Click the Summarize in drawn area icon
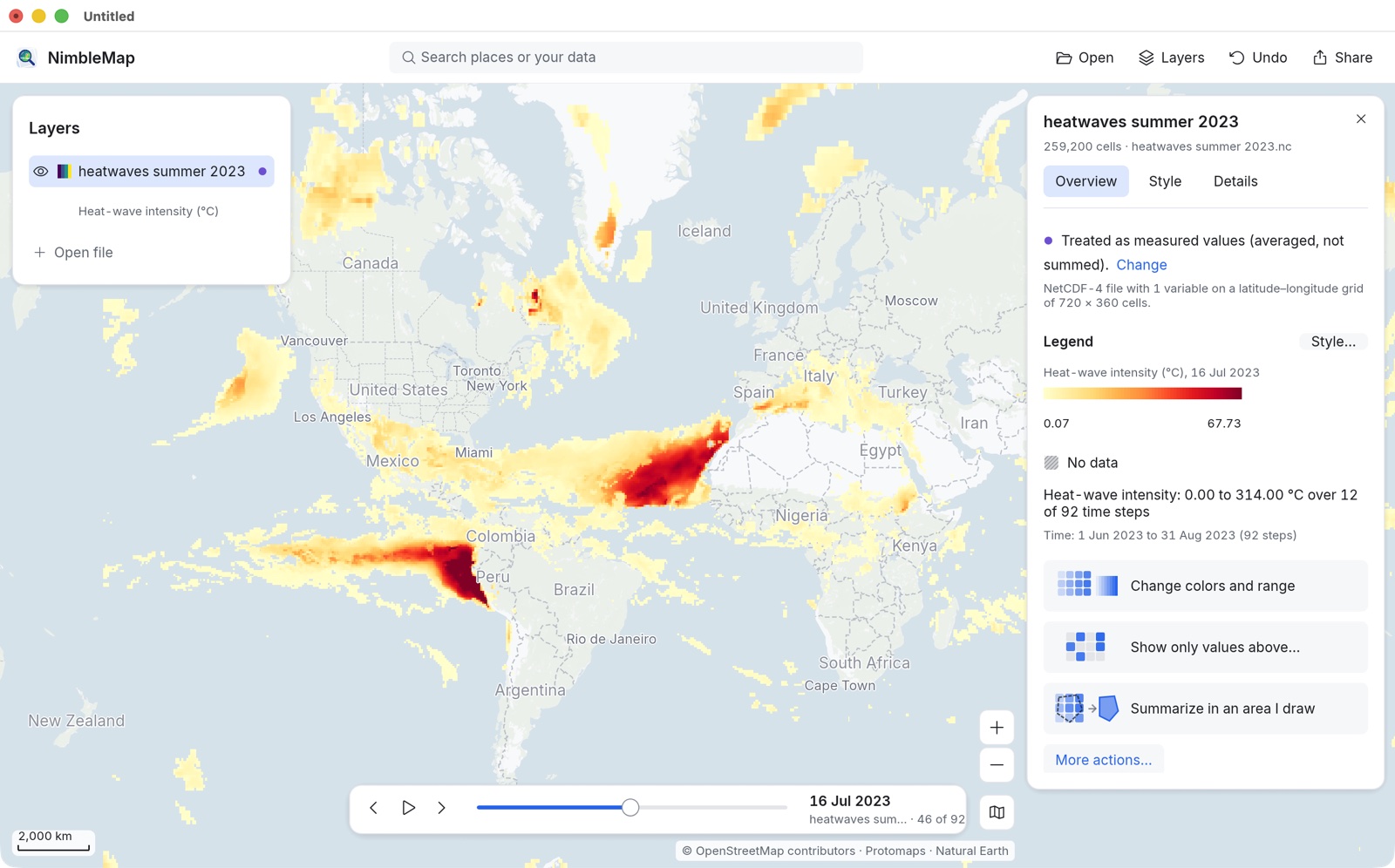The height and width of the screenshot is (868, 1395). click(1087, 709)
